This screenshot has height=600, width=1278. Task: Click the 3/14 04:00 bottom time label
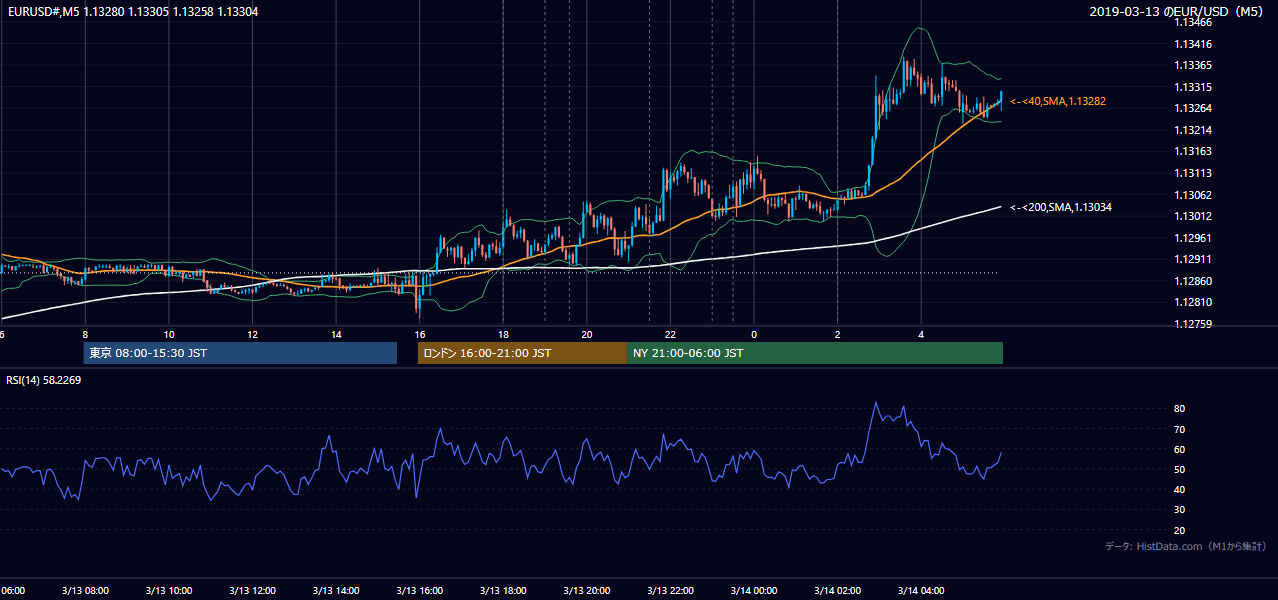coord(922,590)
